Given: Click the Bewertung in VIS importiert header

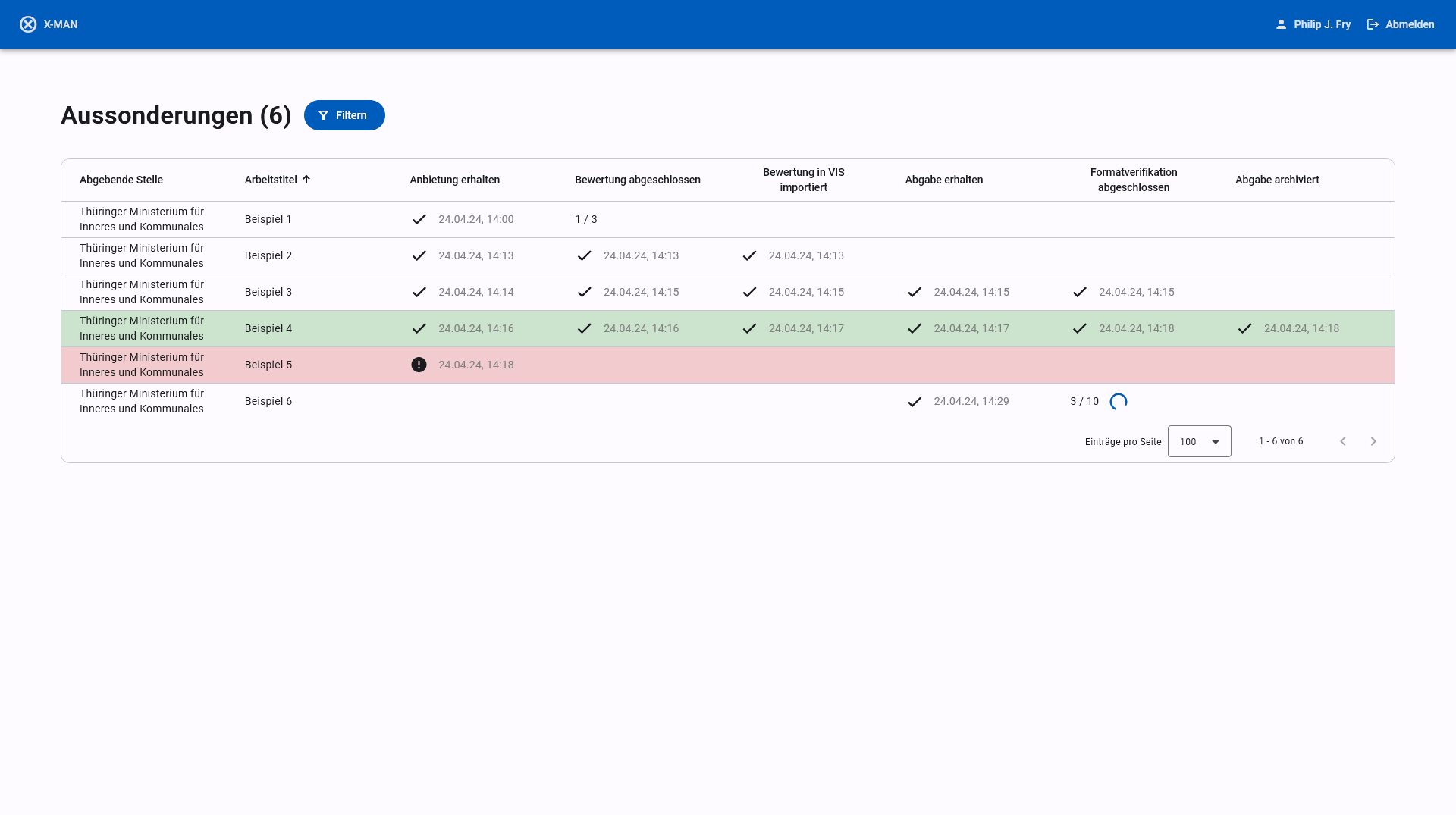Looking at the screenshot, I should pos(804,180).
